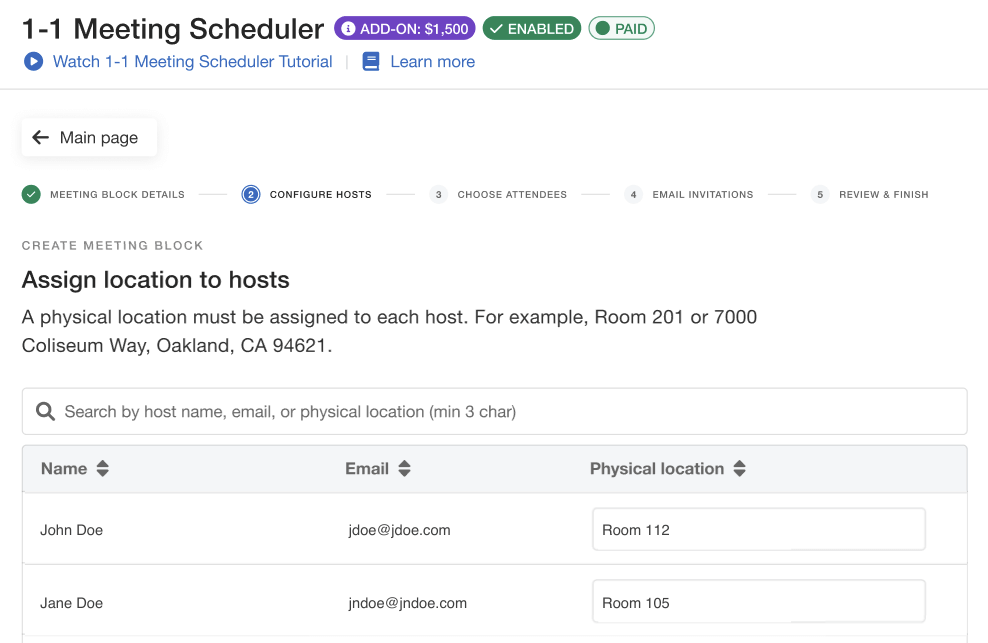The width and height of the screenshot is (988, 643).
Task: Sort hosts by the Email column
Action: [403, 468]
